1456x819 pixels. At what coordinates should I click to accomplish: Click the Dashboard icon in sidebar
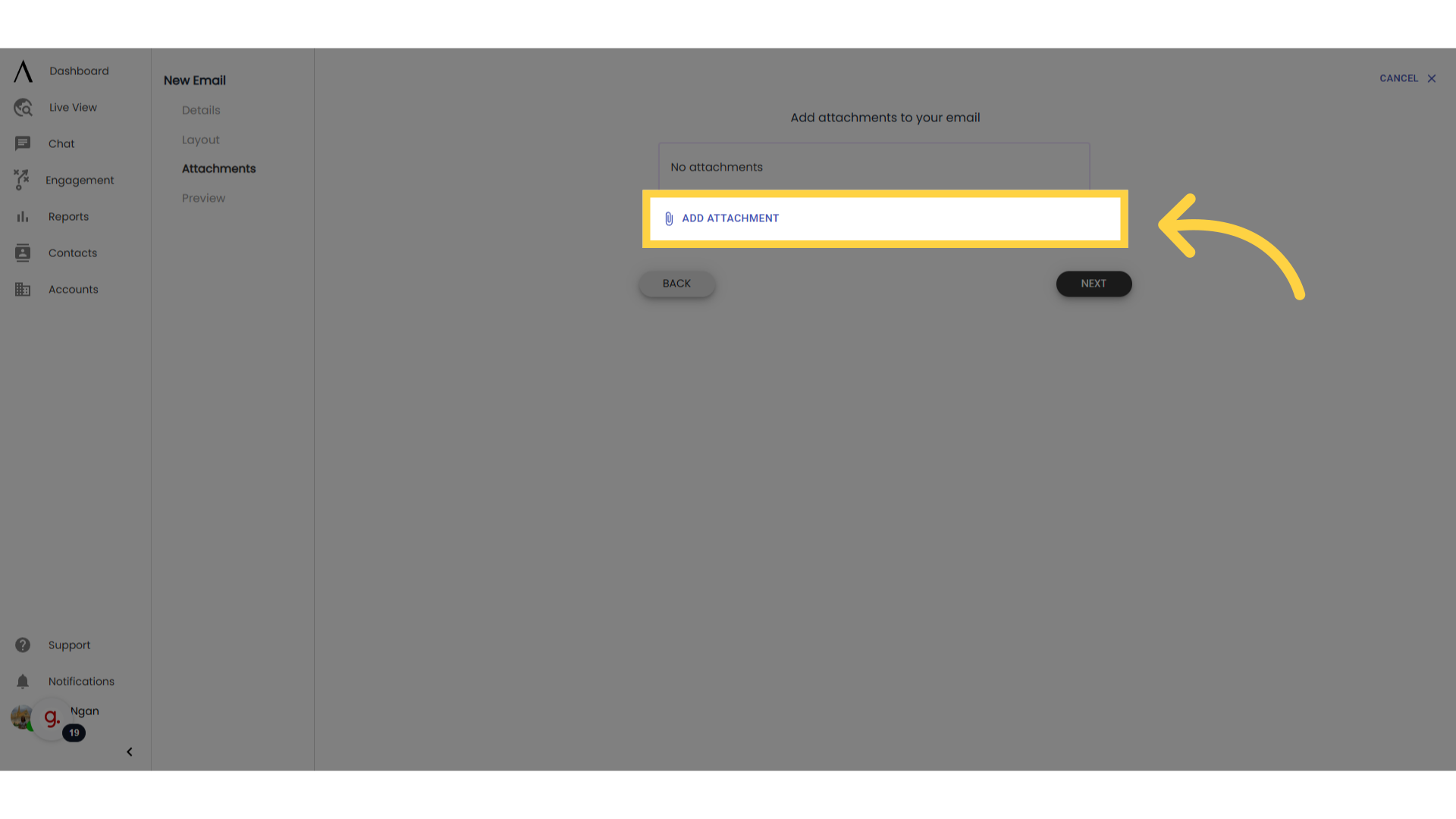click(22, 70)
